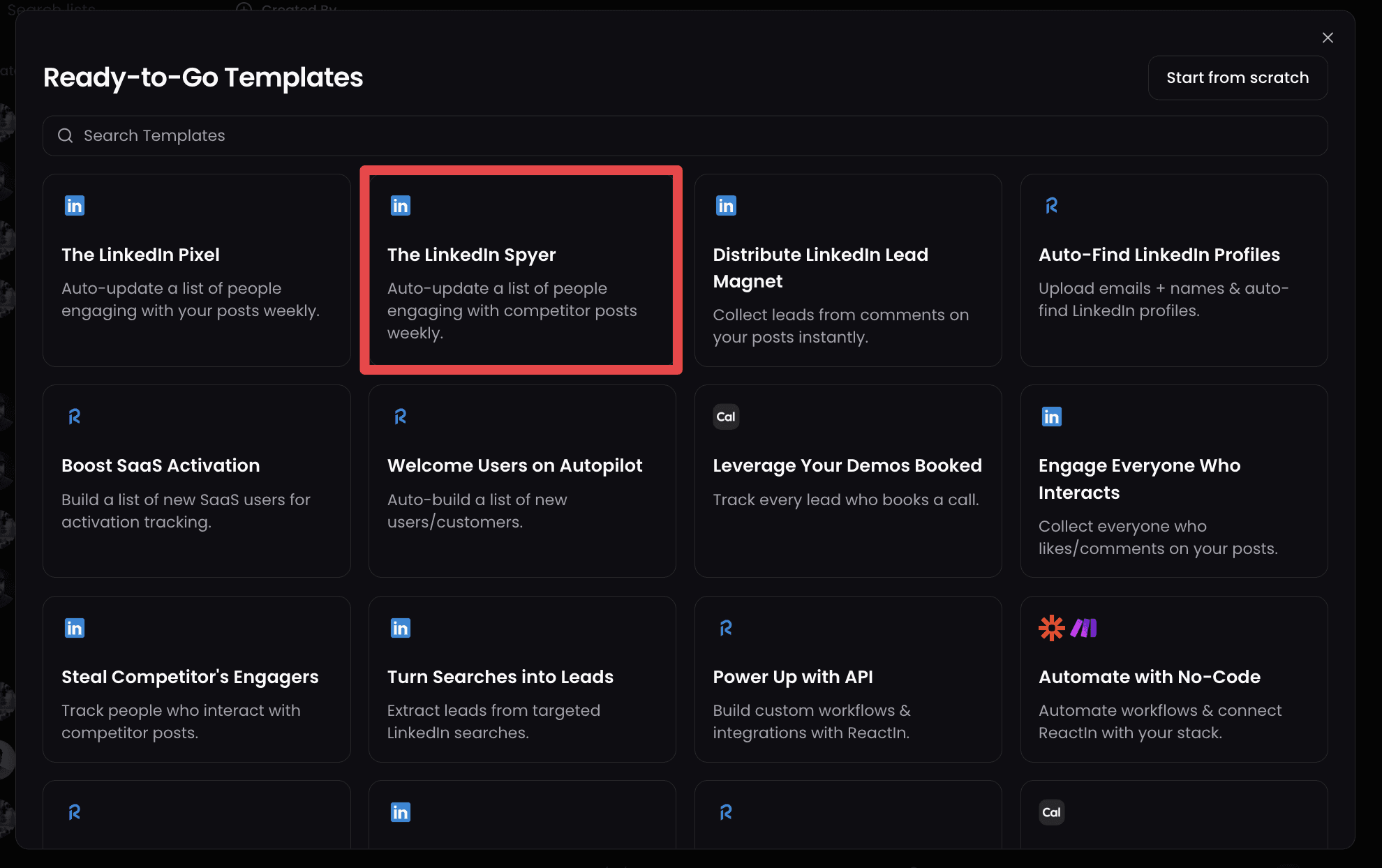The height and width of the screenshot is (868, 1382).
Task: Click the Make icon on Automate with No-Code
Action: click(x=1083, y=627)
